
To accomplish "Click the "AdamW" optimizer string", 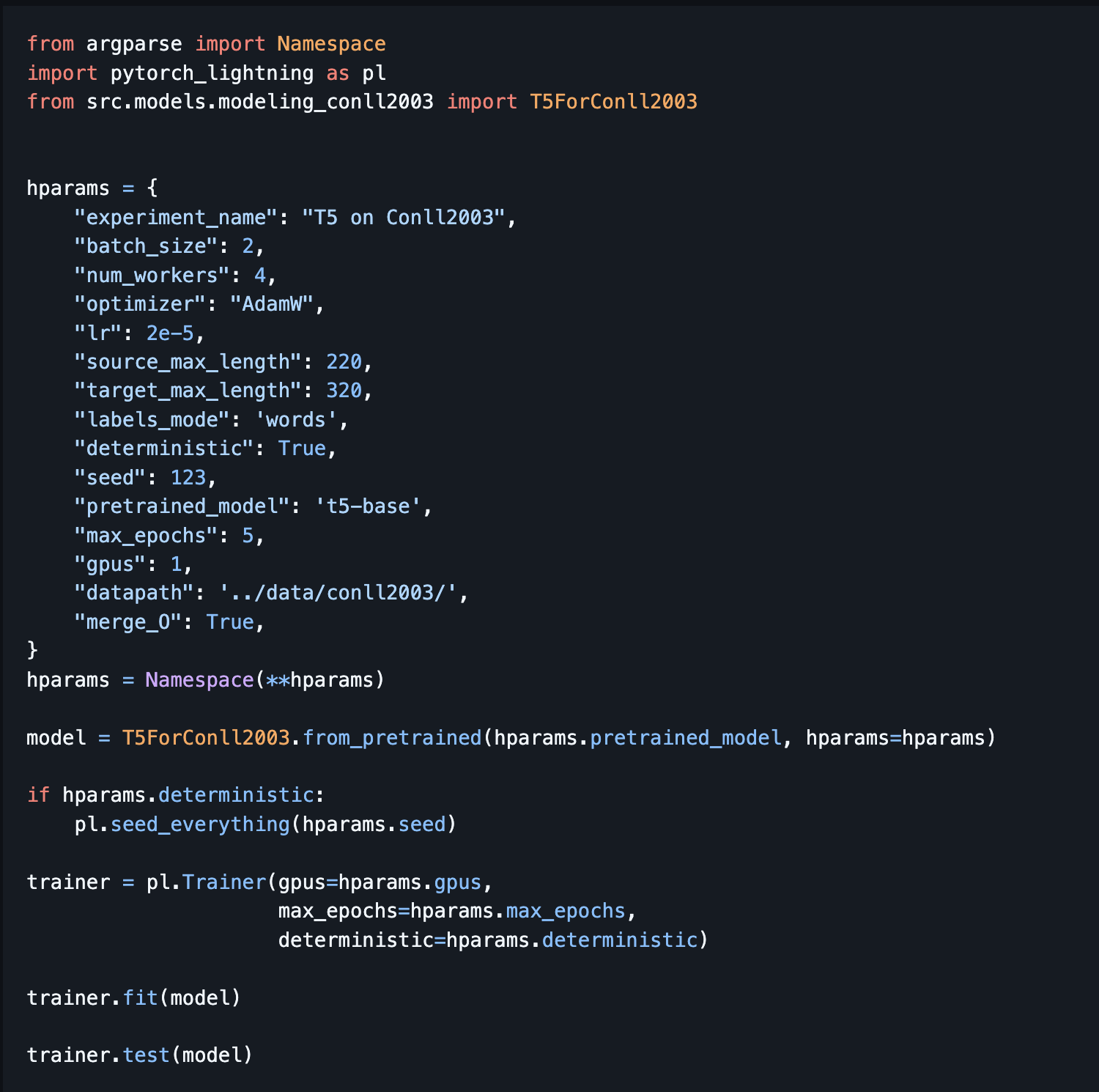I will tap(272, 304).
